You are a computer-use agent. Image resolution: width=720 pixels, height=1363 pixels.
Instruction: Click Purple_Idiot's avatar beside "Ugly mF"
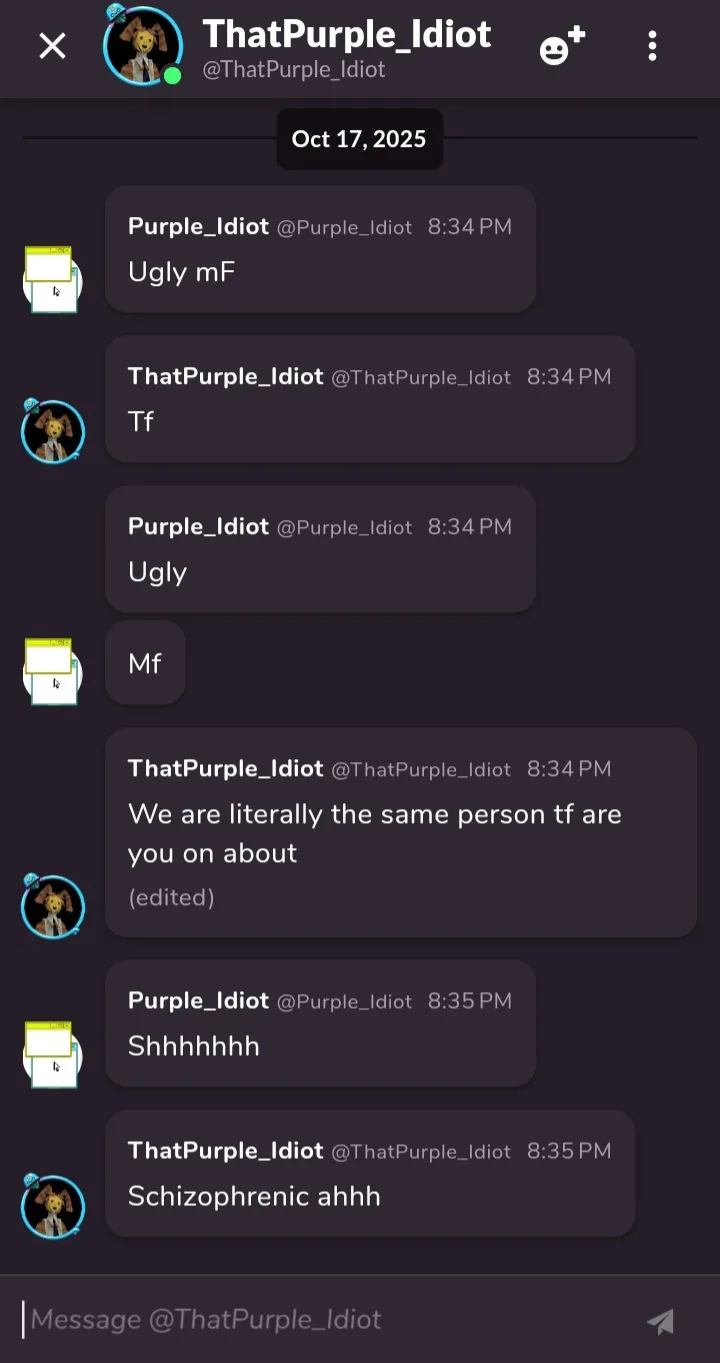[52, 280]
